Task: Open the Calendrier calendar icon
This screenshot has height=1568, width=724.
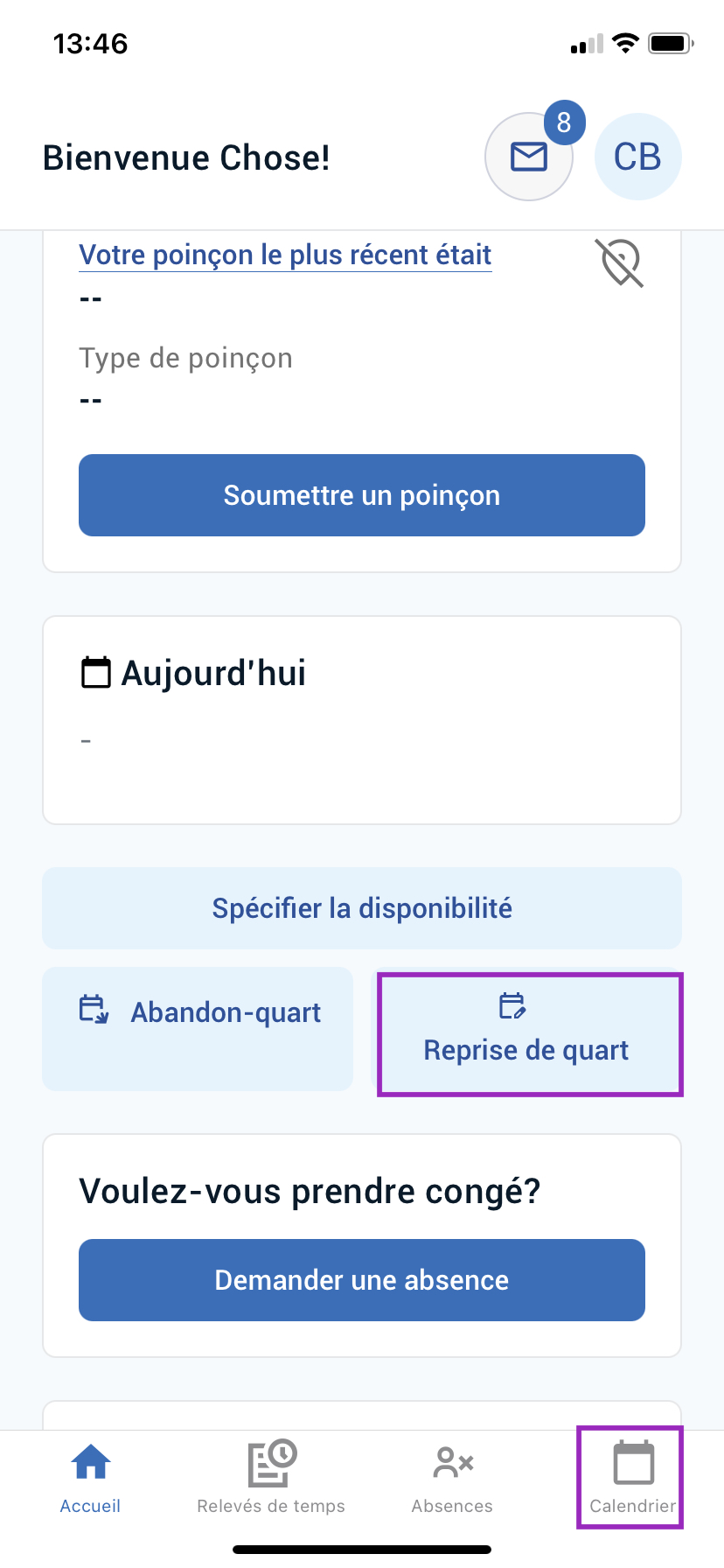Action: (x=634, y=1462)
